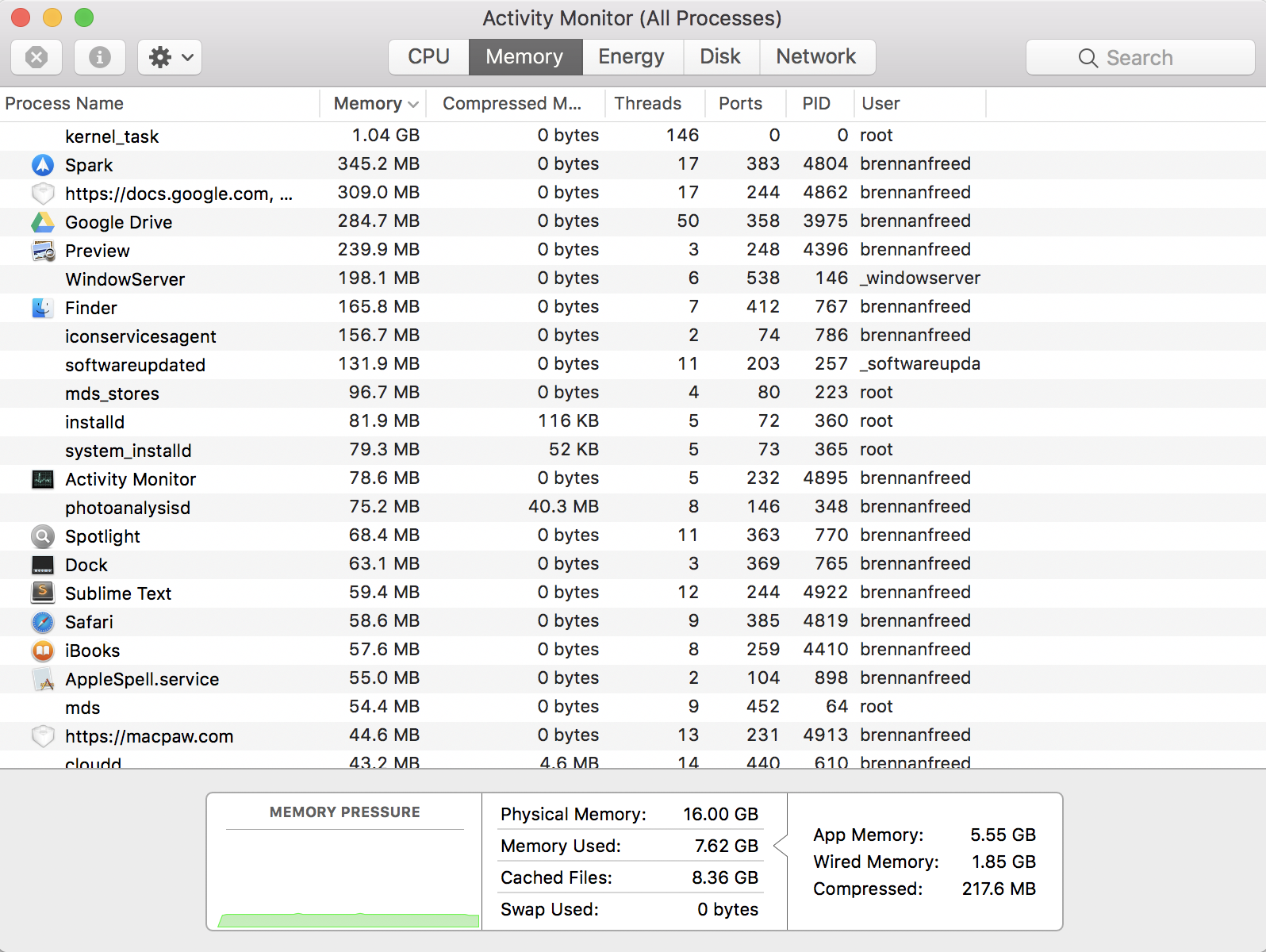The image size is (1266, 952).
Task: Click the Physical Memory 16.00 GB value
Action: tap(720, 814)
